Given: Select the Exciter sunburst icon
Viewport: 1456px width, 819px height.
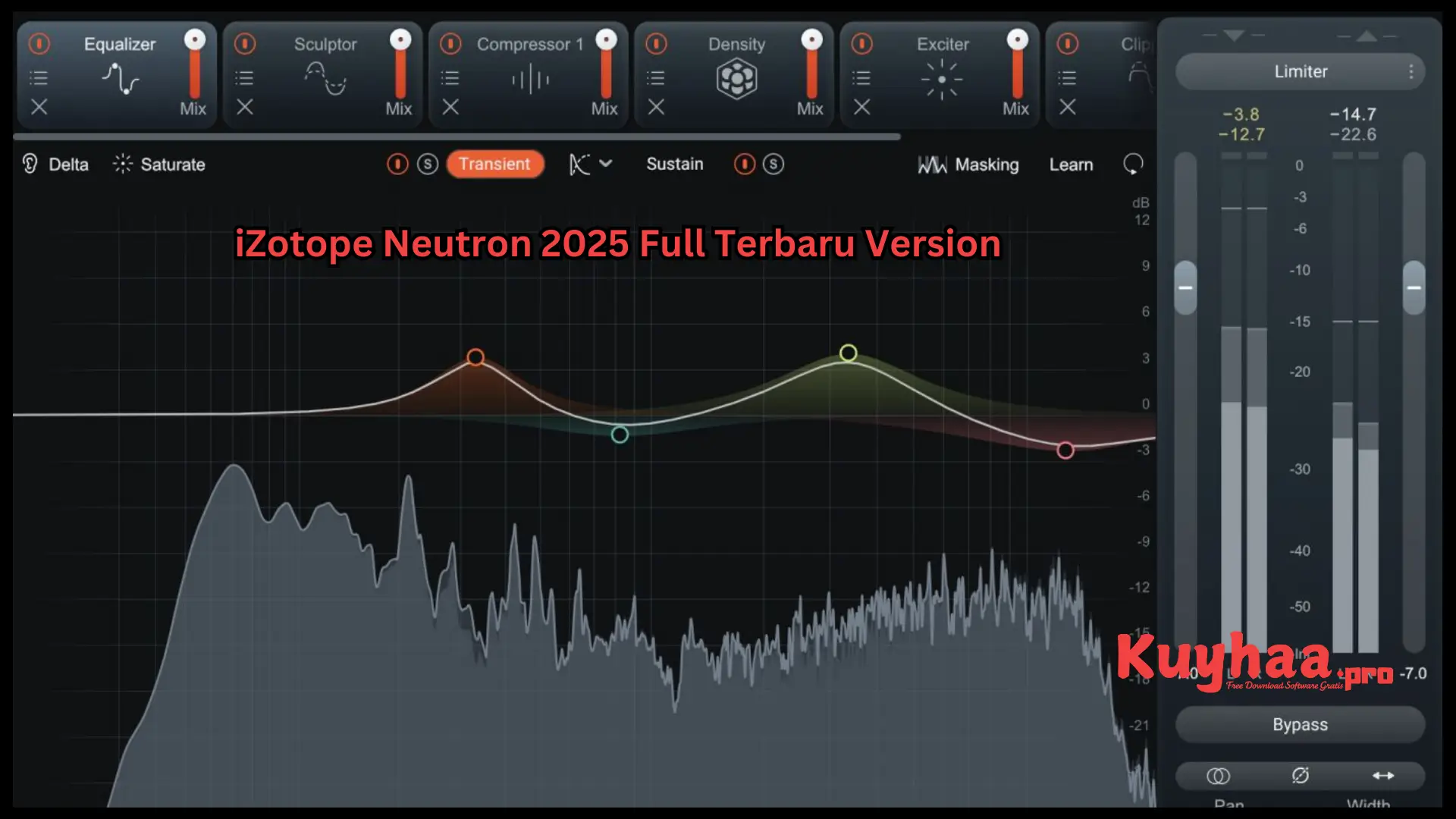Looking at the screenshot, I should [x=940, y=79].
